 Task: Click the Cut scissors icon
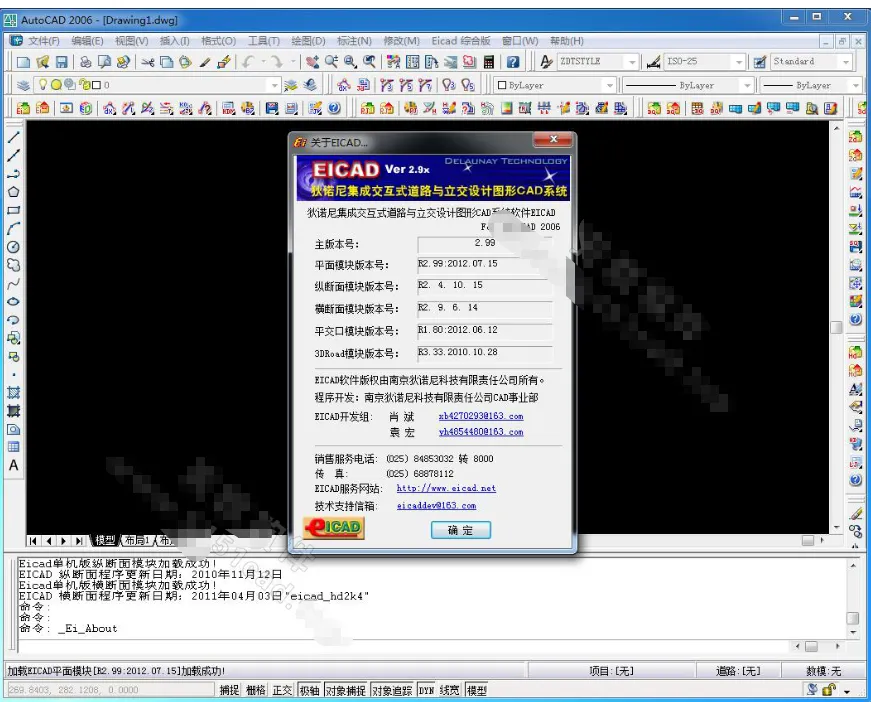(x=147, y=62)
